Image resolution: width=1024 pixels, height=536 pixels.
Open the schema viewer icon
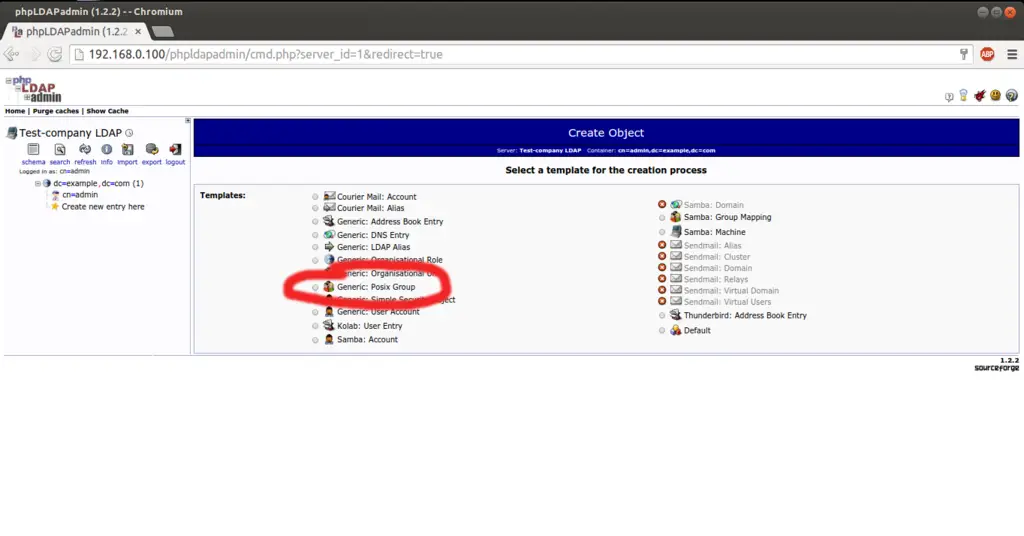33,150
